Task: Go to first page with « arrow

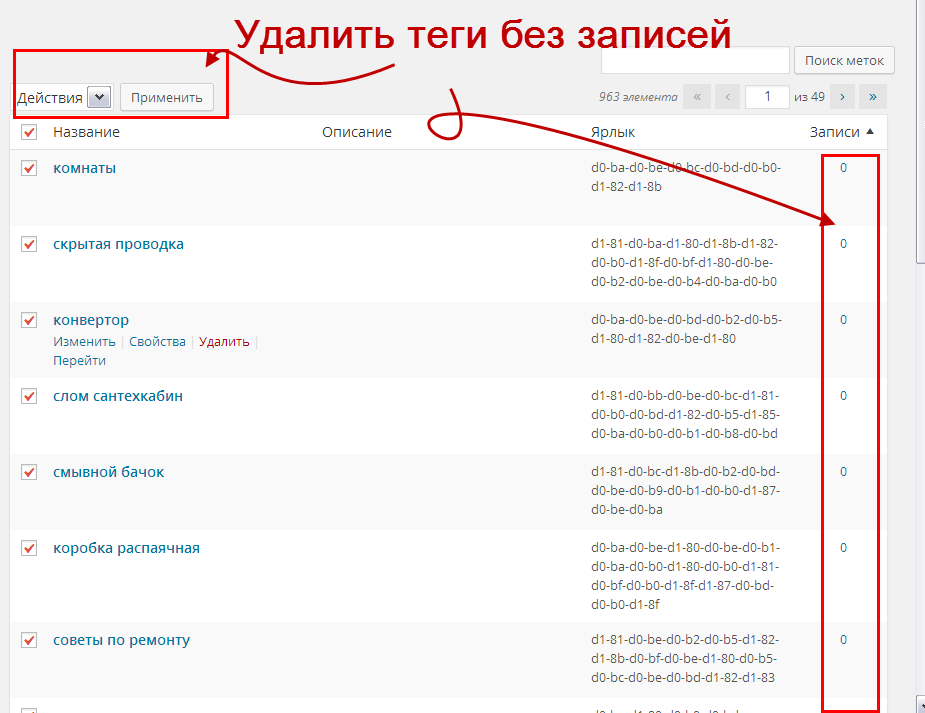Action: click(697, 97)
